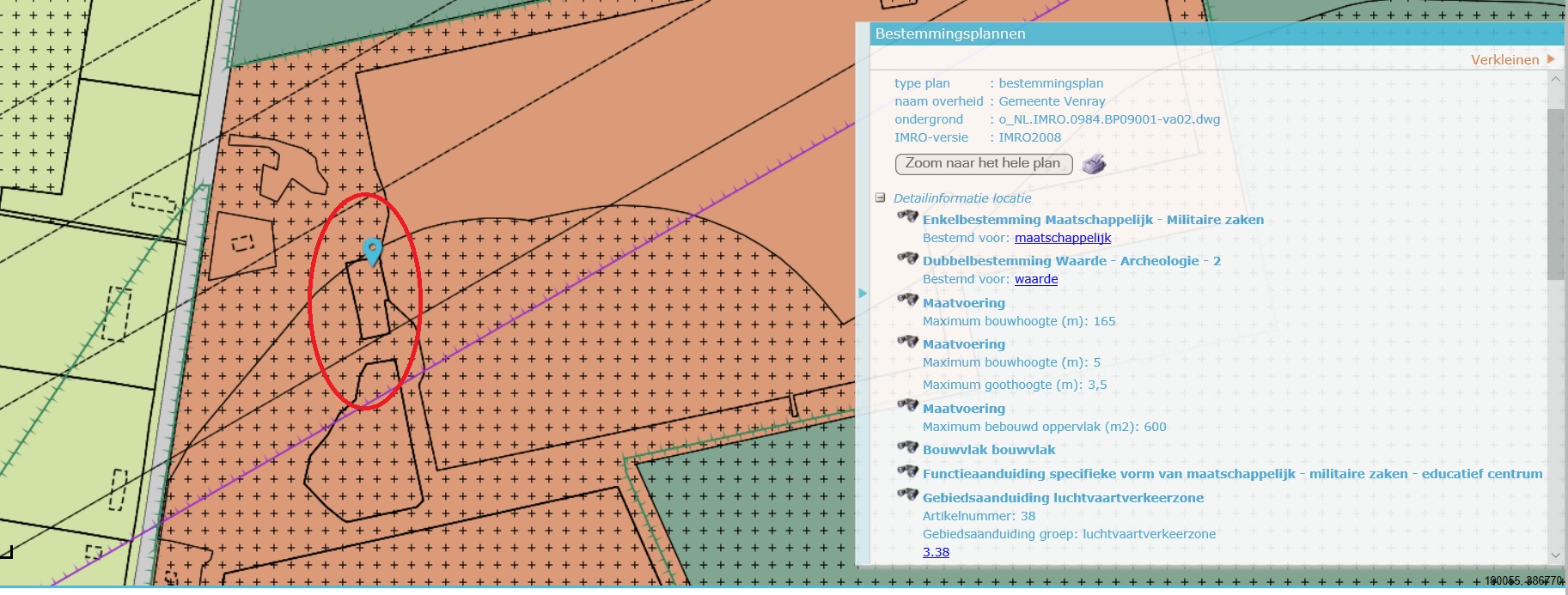
Task: Click the print icon beside the zoom button
Action: coord(1094,163)
